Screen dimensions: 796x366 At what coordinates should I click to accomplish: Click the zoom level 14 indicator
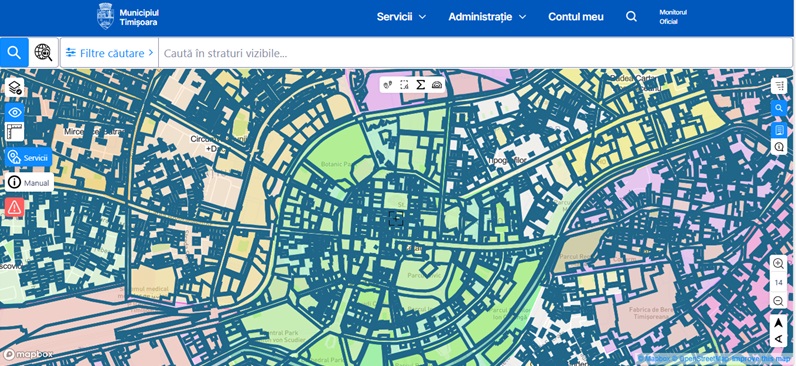(x=778, y=283)
